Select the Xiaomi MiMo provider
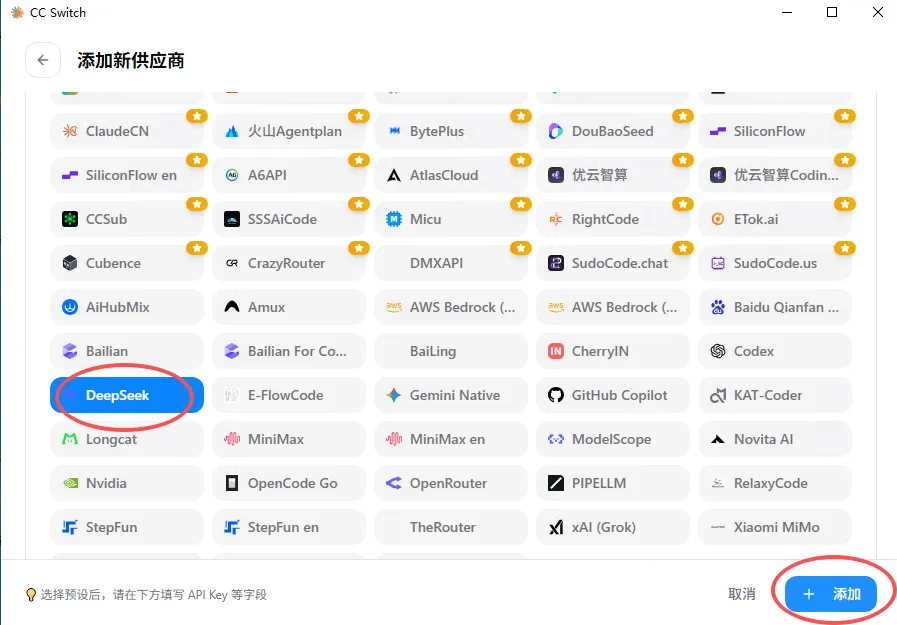Viewport: 897px width, 625px height. tap(775, 527)
